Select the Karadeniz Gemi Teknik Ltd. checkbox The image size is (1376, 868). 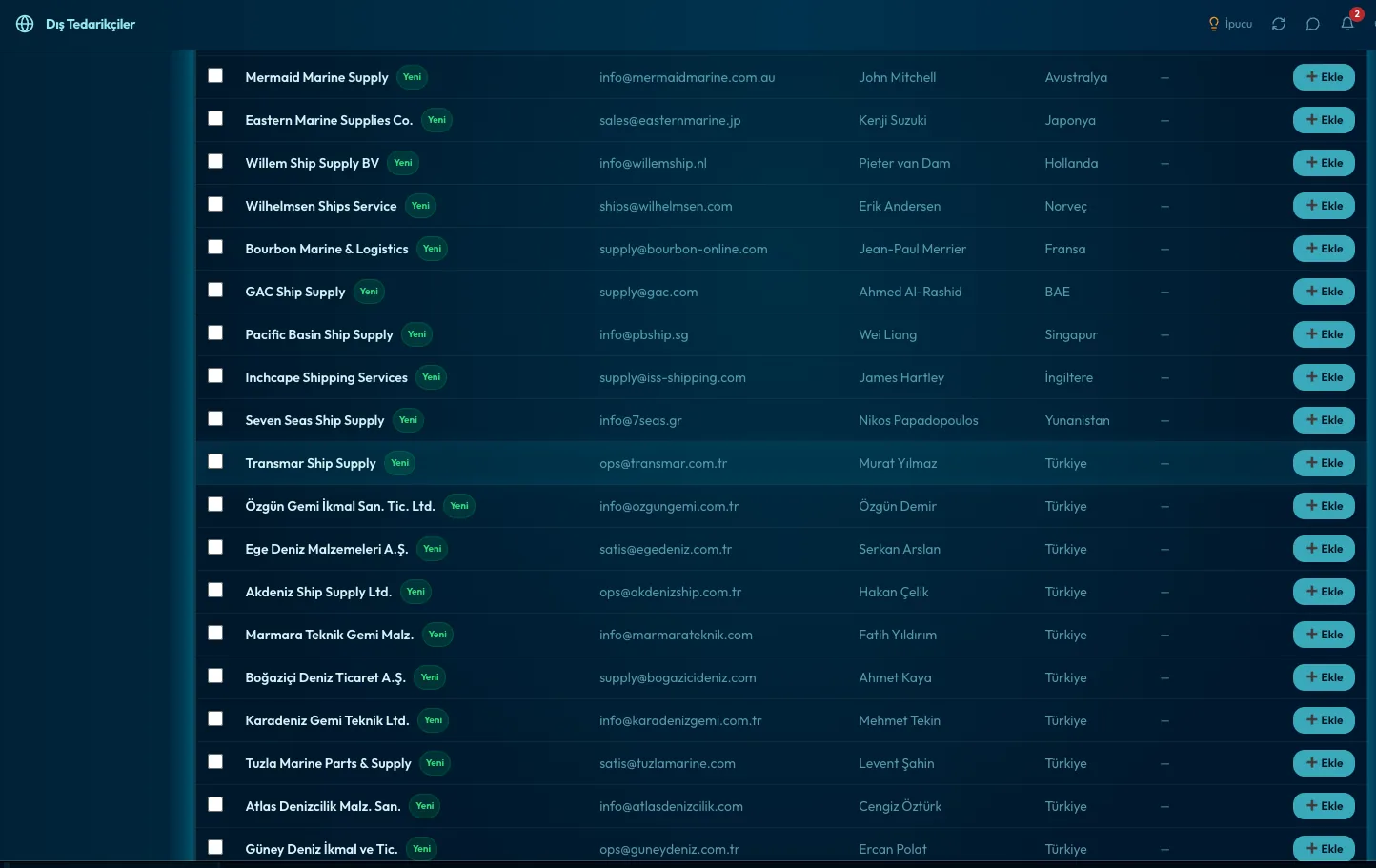point(215,718)
